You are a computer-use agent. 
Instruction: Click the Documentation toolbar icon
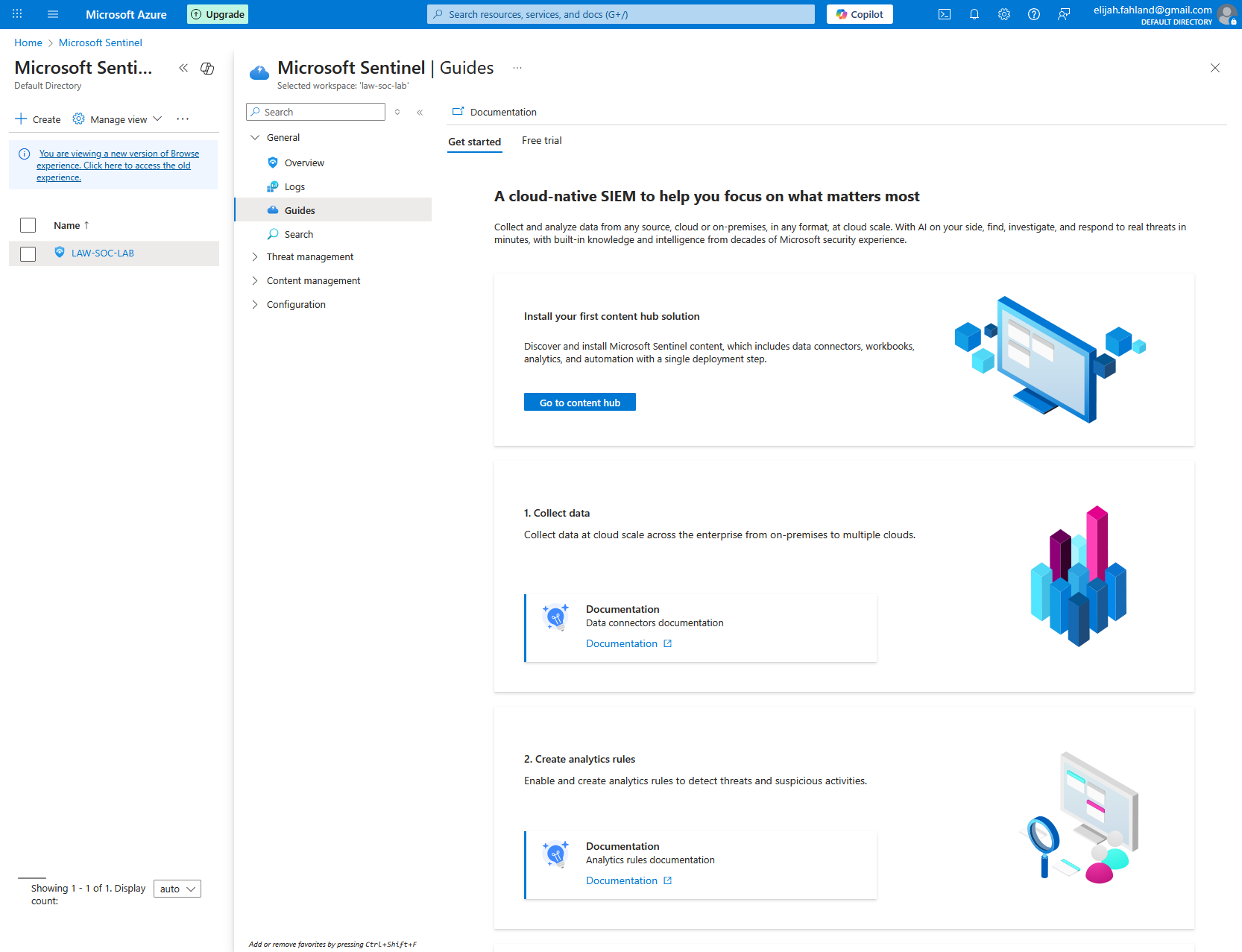(x=458, y=111)
